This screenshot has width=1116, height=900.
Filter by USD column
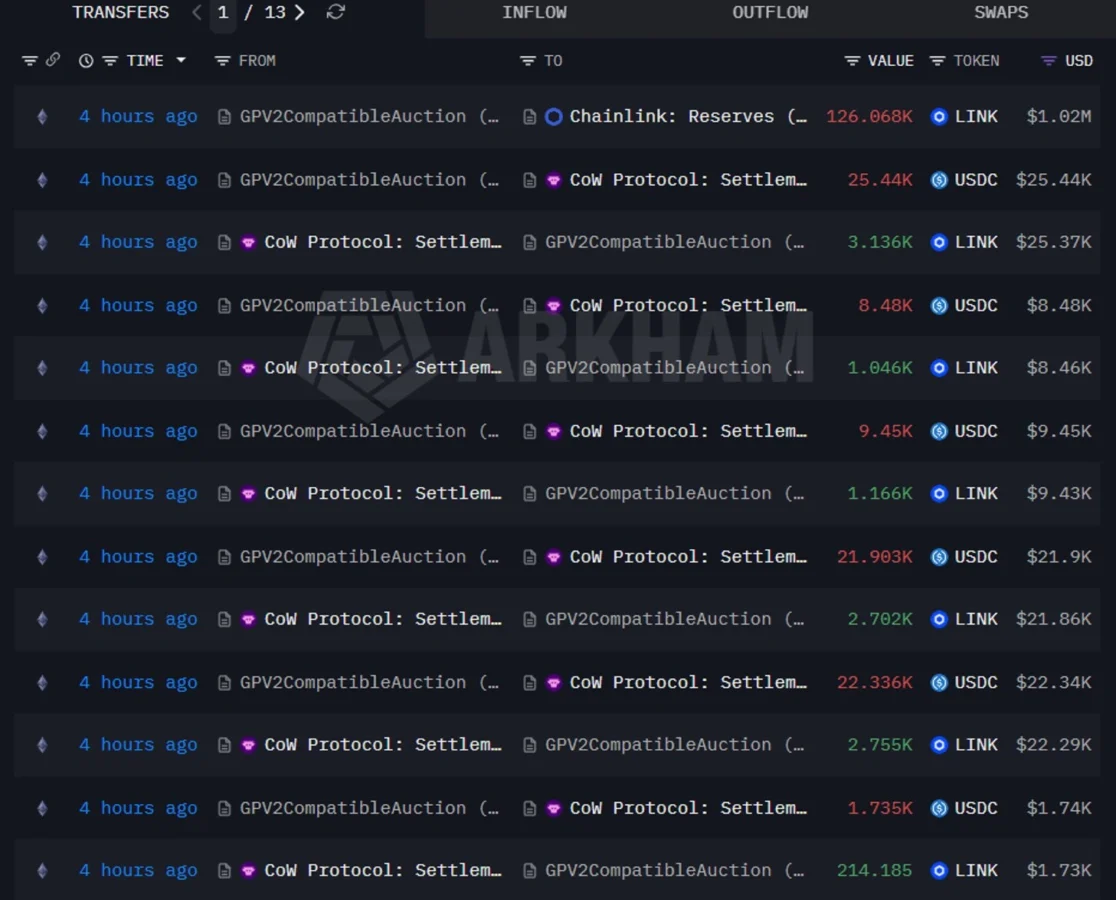tap(1048, 61)
